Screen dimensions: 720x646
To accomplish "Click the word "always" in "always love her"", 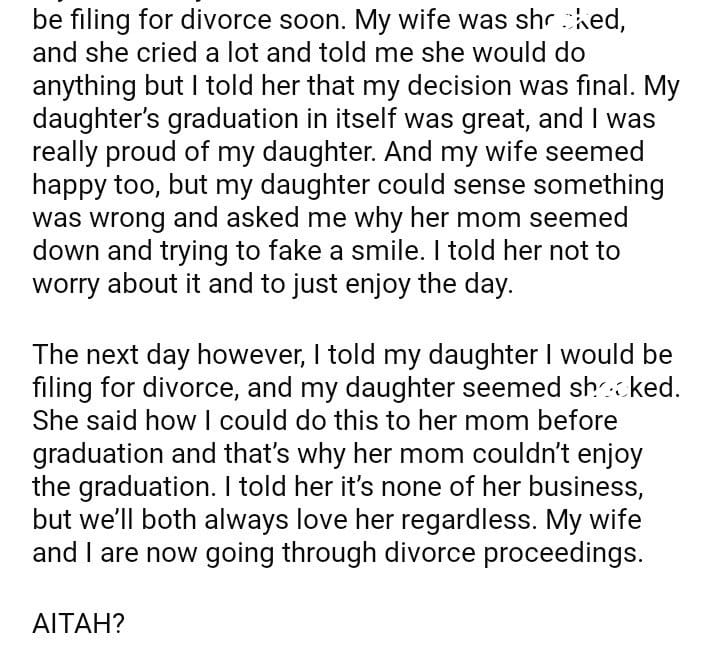I will (271, 520).
